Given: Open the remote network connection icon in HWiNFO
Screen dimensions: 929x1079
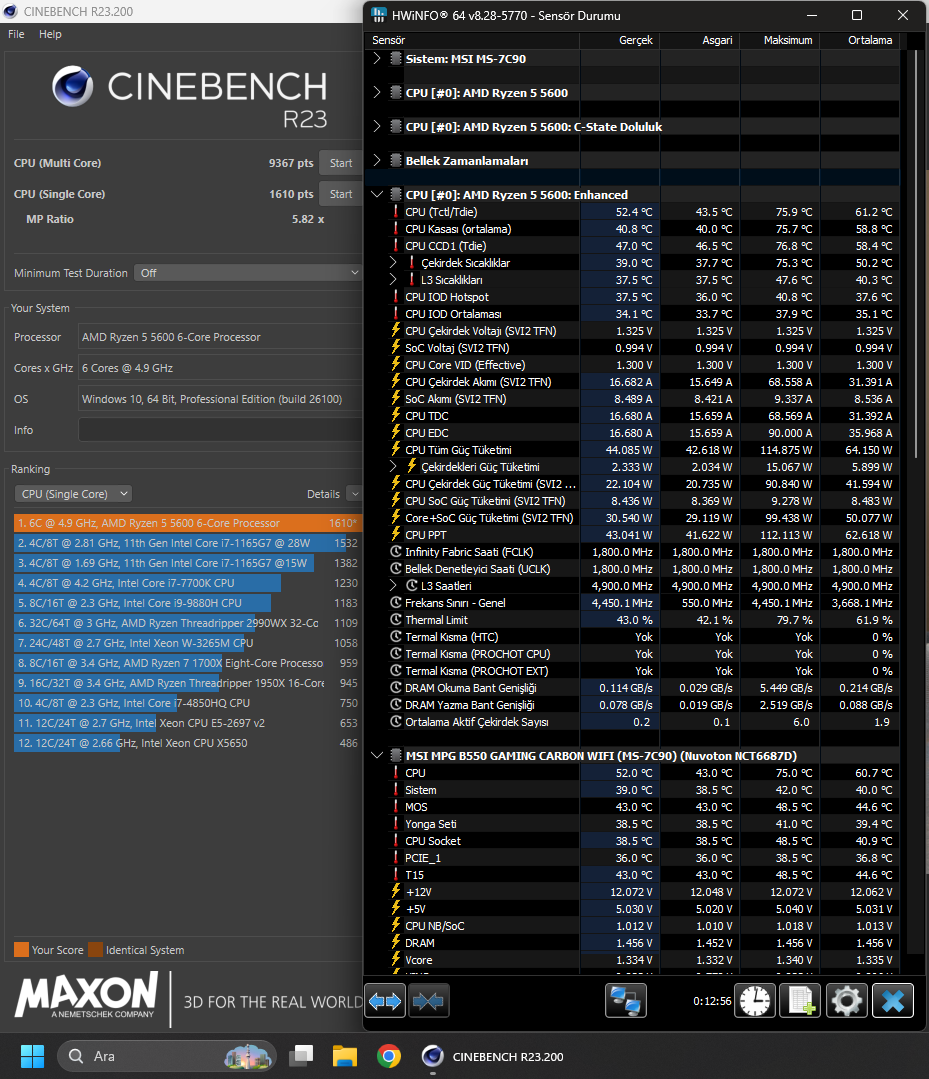Looking at the screenshot, I should pos(626,1001).
